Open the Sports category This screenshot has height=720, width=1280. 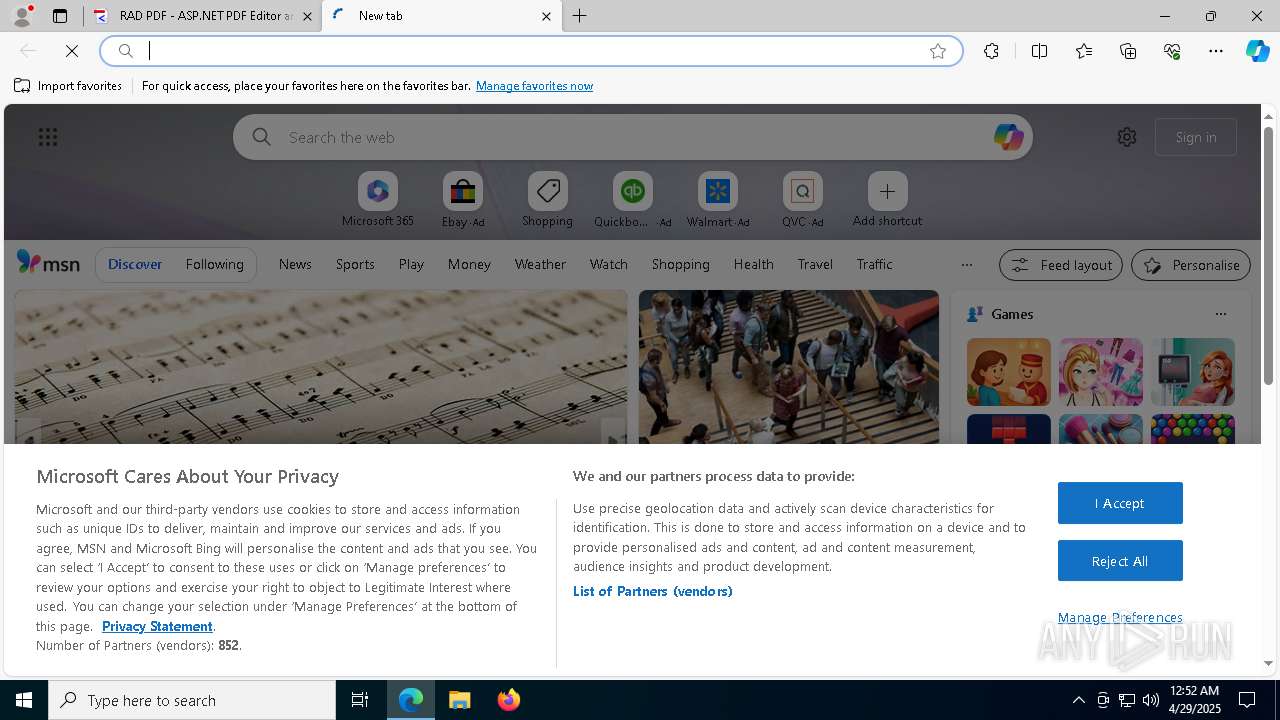[355, 264]
